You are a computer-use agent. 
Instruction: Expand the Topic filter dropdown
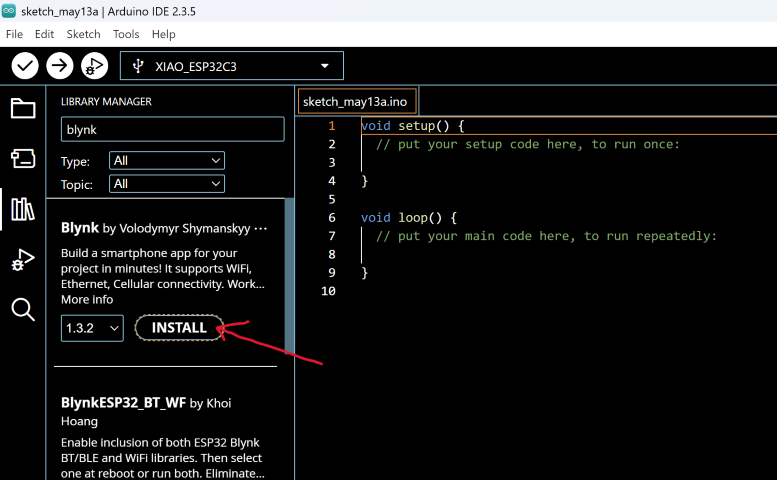[167, 184]
